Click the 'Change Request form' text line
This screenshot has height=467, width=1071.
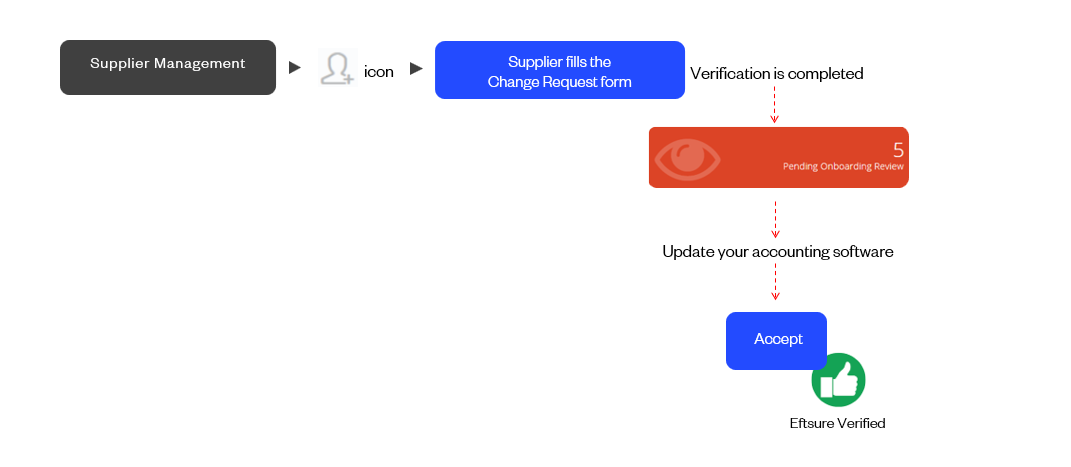559,82
